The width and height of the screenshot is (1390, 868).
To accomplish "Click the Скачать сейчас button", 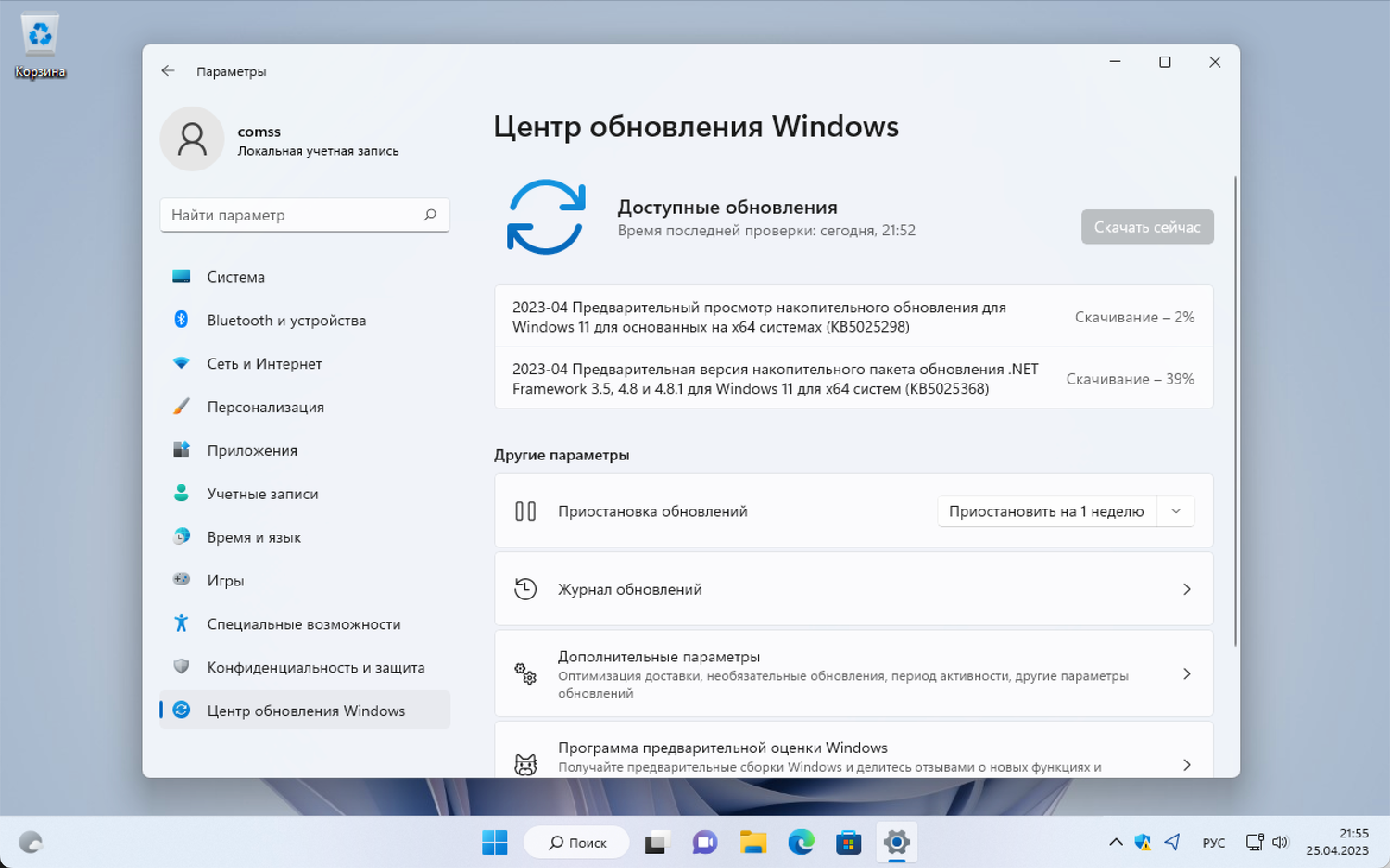I will point(1147,227).
